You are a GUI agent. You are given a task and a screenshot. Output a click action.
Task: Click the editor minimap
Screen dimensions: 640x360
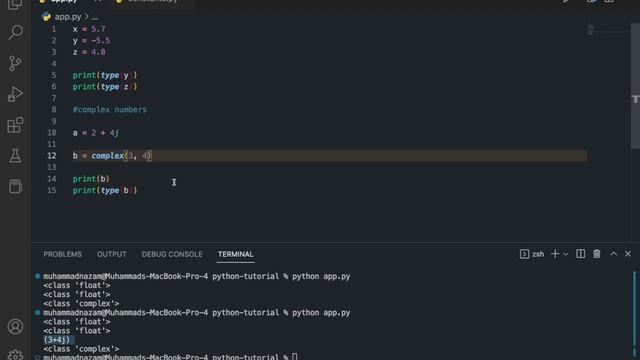(x=608, y=30)
